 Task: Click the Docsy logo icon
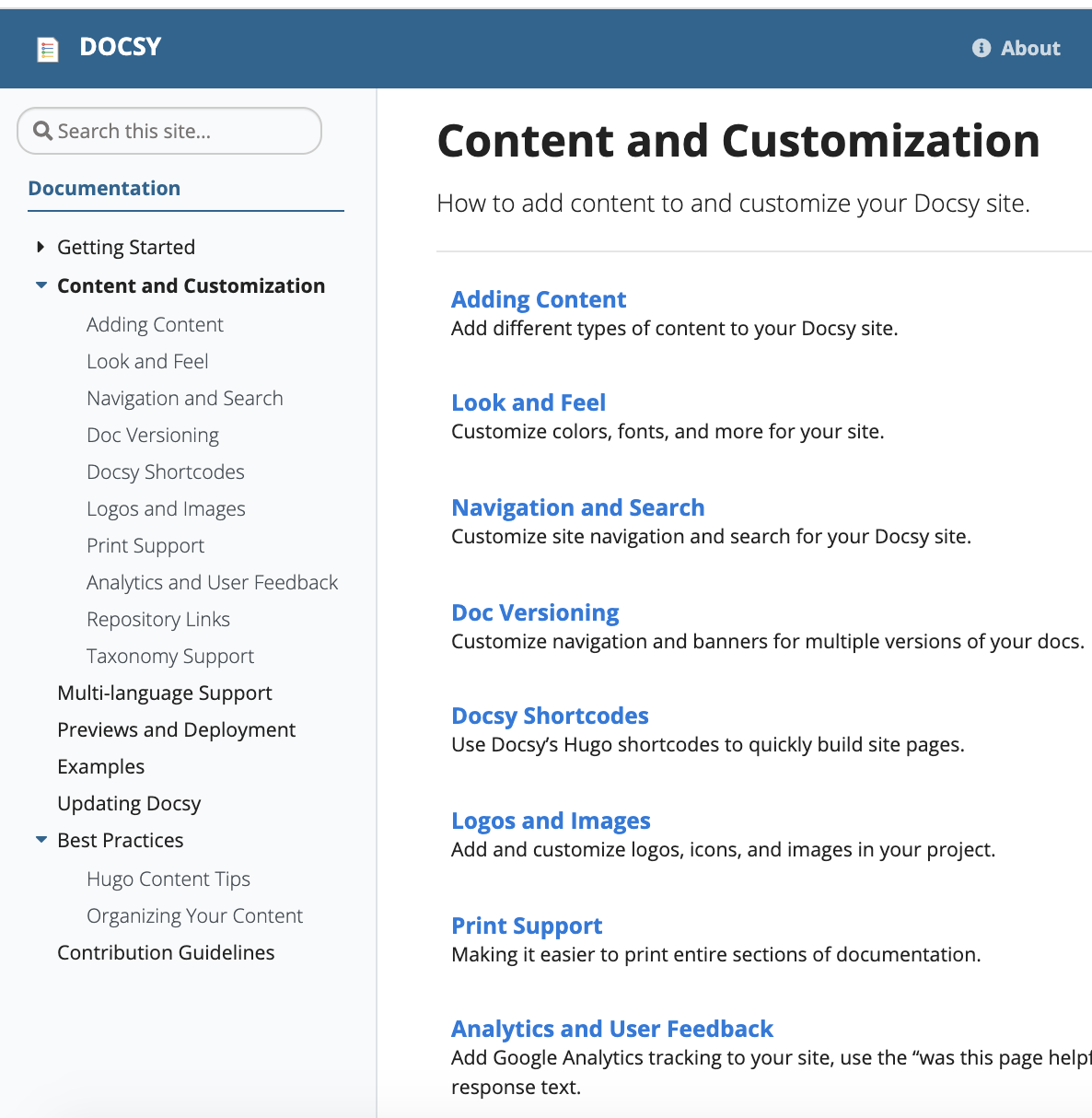pyautogui.click(x=47, y=49)
